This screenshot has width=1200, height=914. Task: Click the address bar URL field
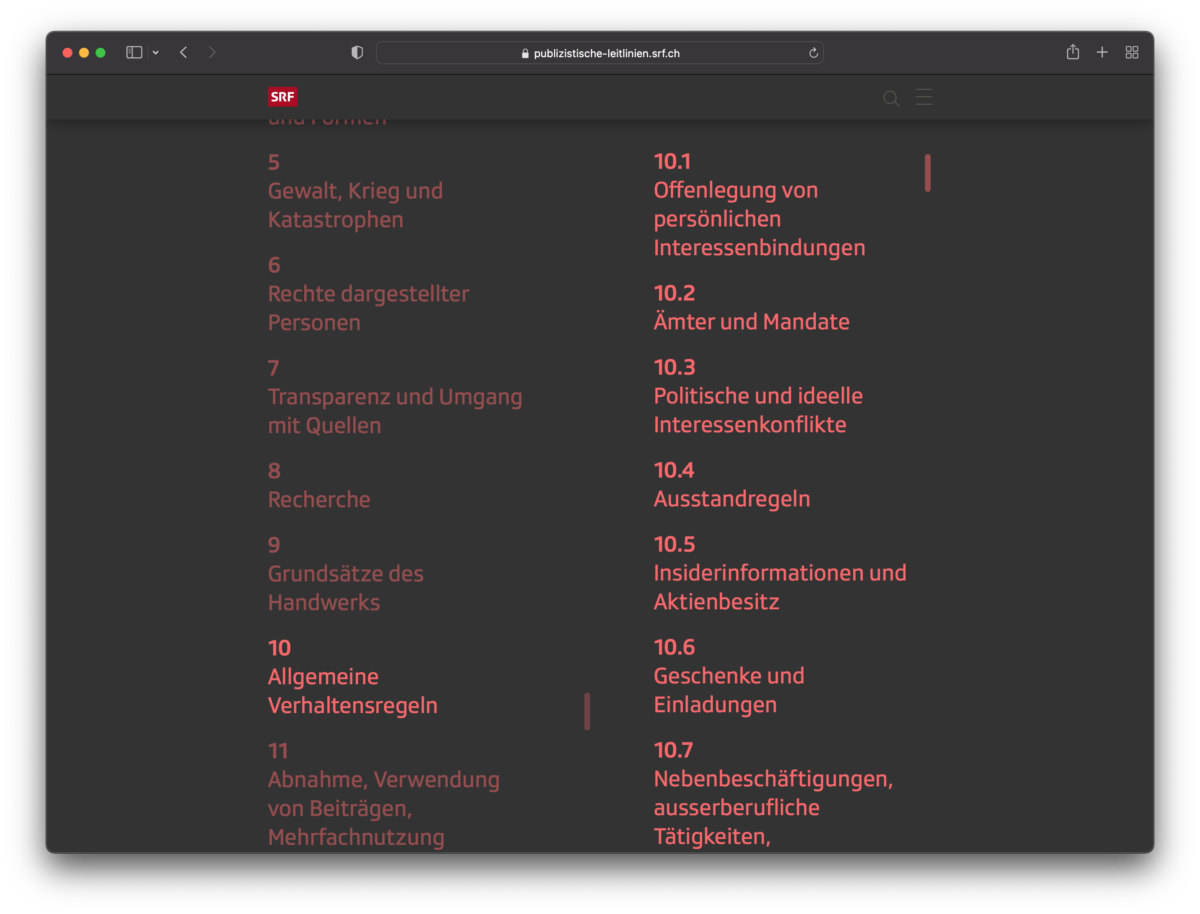tap(600, 53)
